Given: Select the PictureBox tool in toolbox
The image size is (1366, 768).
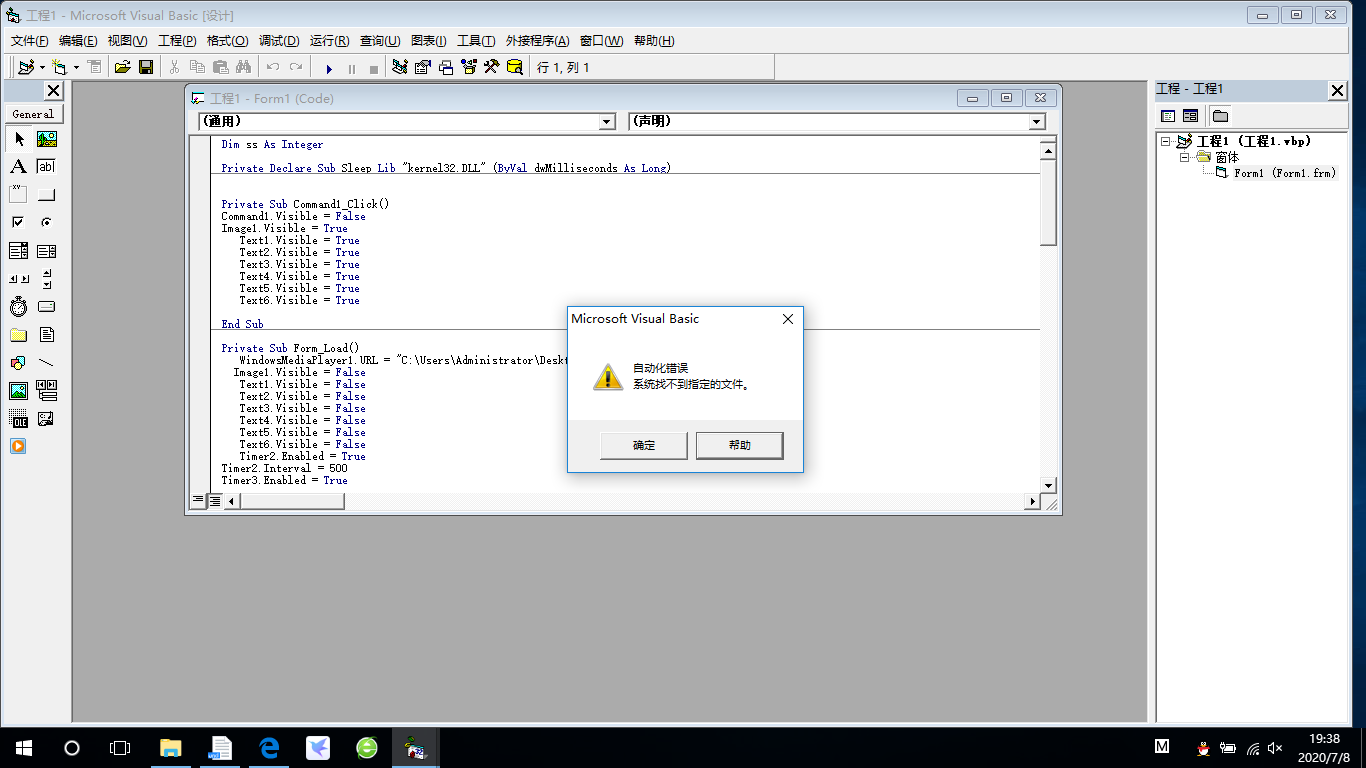Looking at the screenshot, I should (47, 139).
